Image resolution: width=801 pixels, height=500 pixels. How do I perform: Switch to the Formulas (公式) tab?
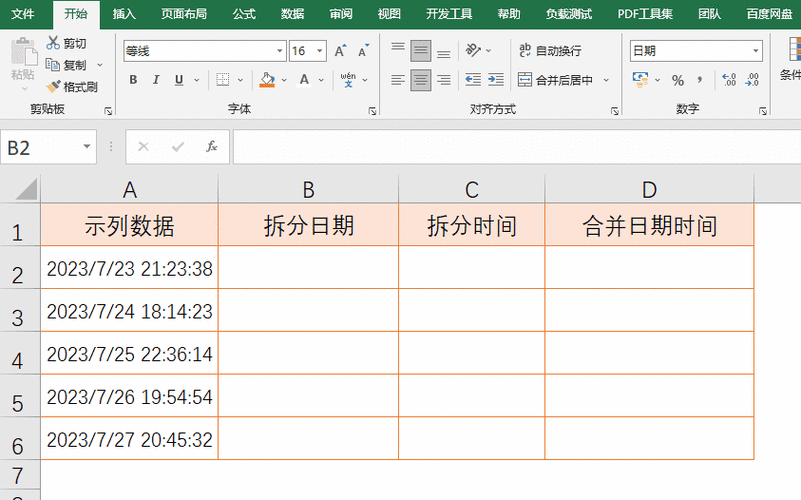pos(244,14)
